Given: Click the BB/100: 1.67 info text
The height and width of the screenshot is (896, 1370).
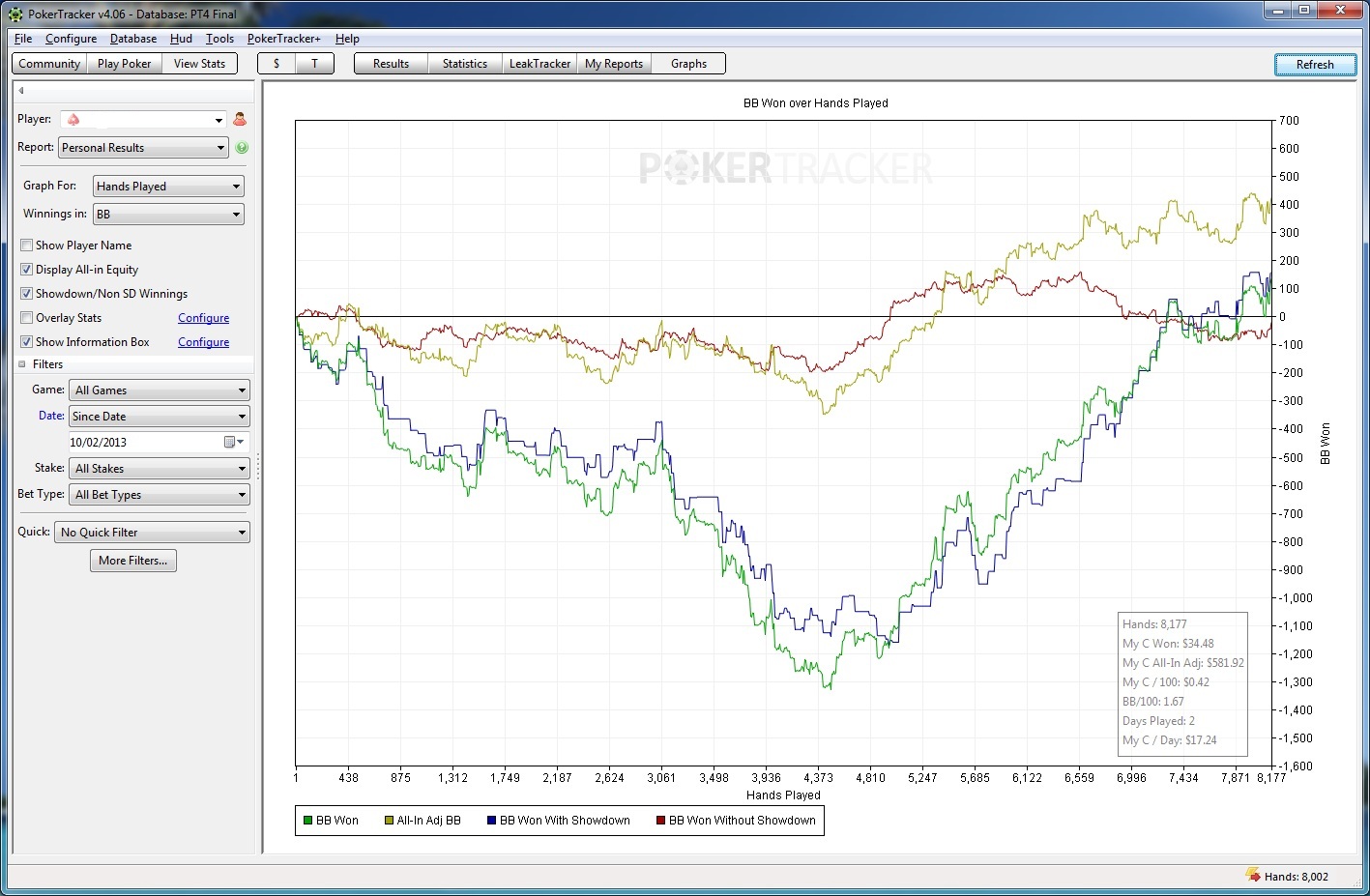Looking at the screenshot, I should point(1152,702).
